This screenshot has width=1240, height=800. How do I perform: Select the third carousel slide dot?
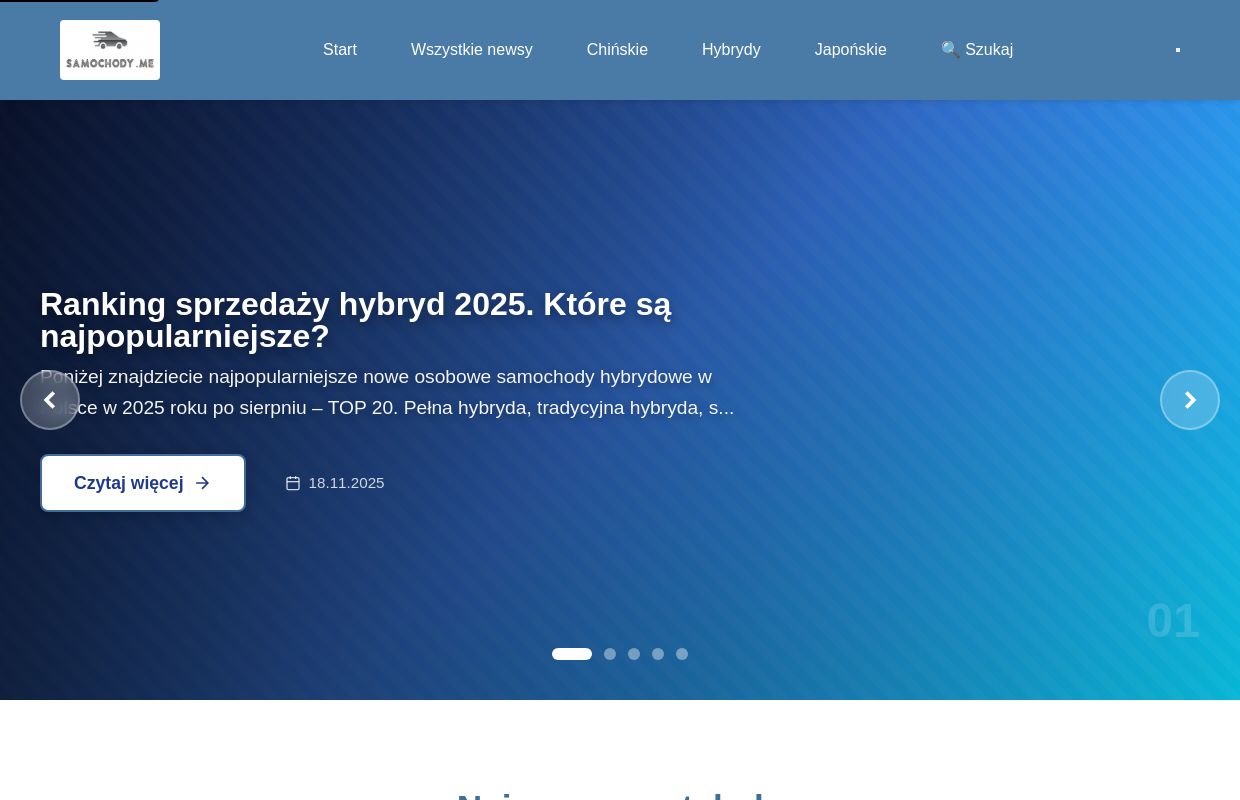(x=634, y=654)
